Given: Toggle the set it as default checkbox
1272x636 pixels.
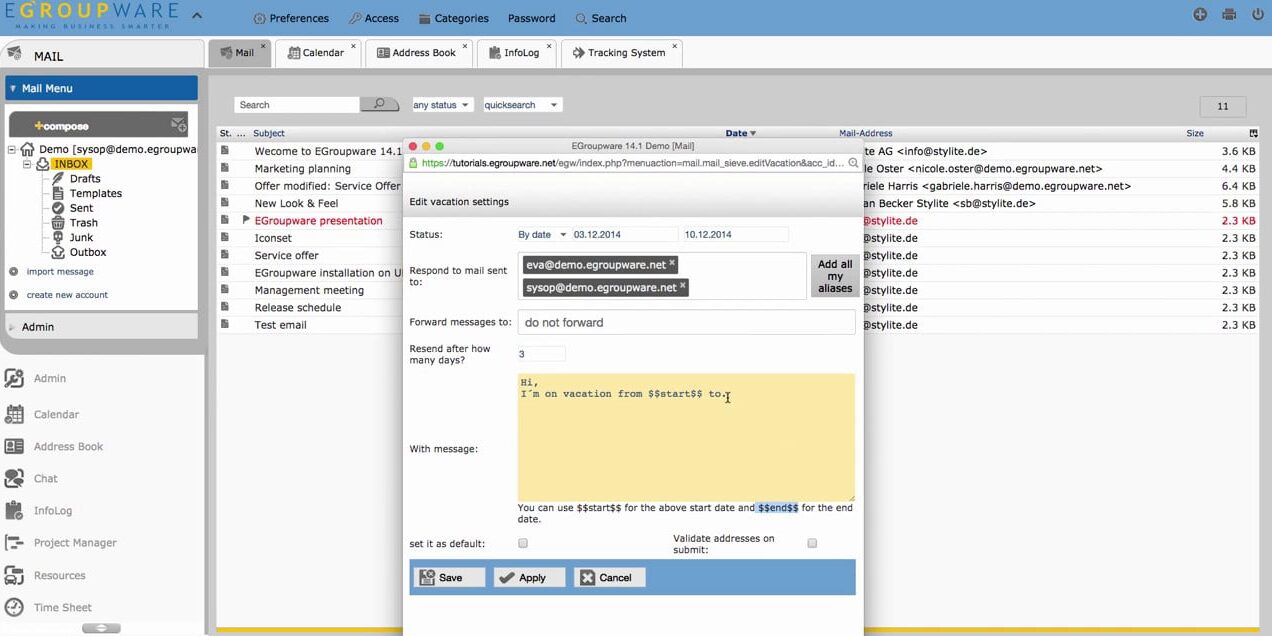Looking at the screenshot, I should click(x=523, y=543).
